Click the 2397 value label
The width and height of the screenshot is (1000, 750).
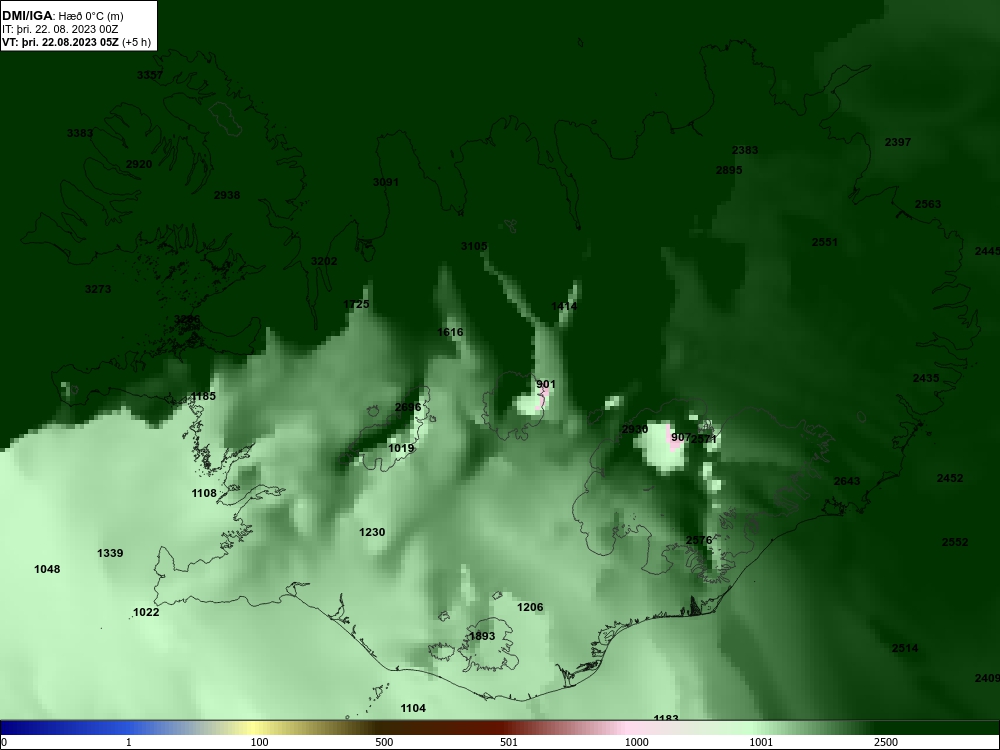tap(898, 142)
